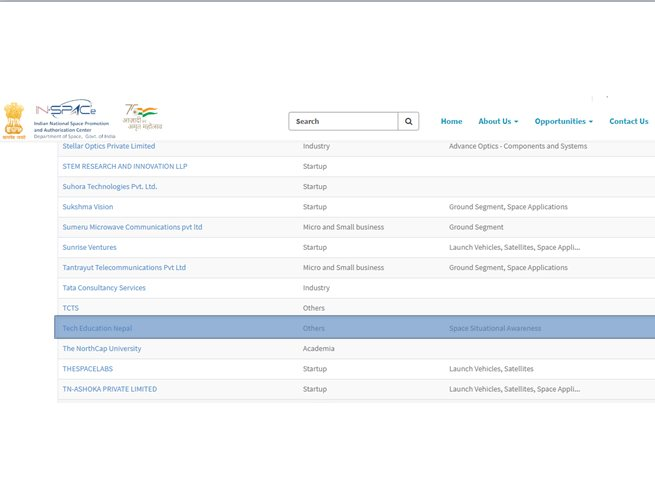Screen dimensions: 655x493
Task: Click 'Launch Vehicles, Satellites, Space Appli...' in TN-ASHOKA row
Action: tap(514, 389)
